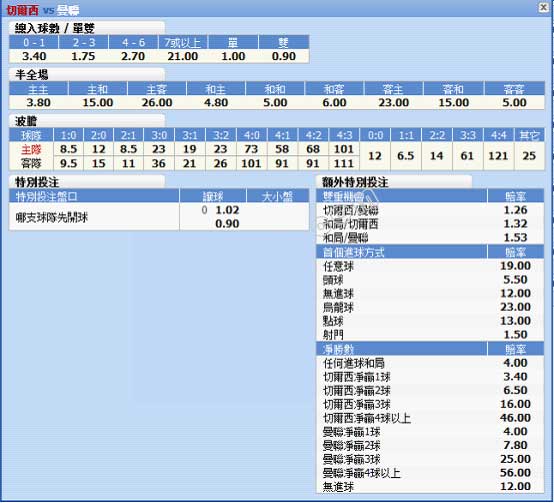This screenshot has height=503, width=554.
Task: Select even (雙) goals odds 0.90
Action: point(284,56)
